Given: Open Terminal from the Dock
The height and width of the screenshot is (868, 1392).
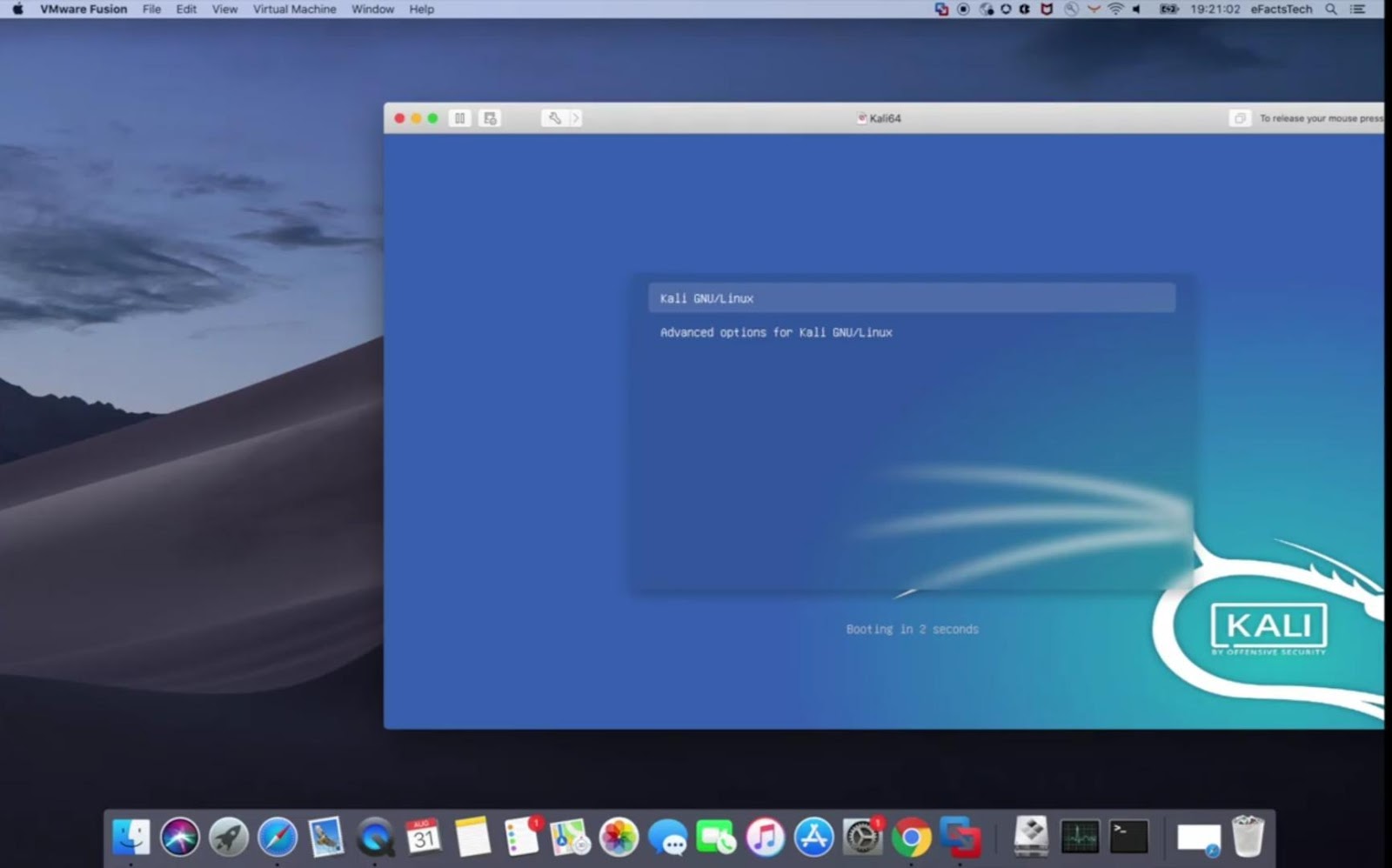Looking at the screenshot, I should (x=1128, y=837).
